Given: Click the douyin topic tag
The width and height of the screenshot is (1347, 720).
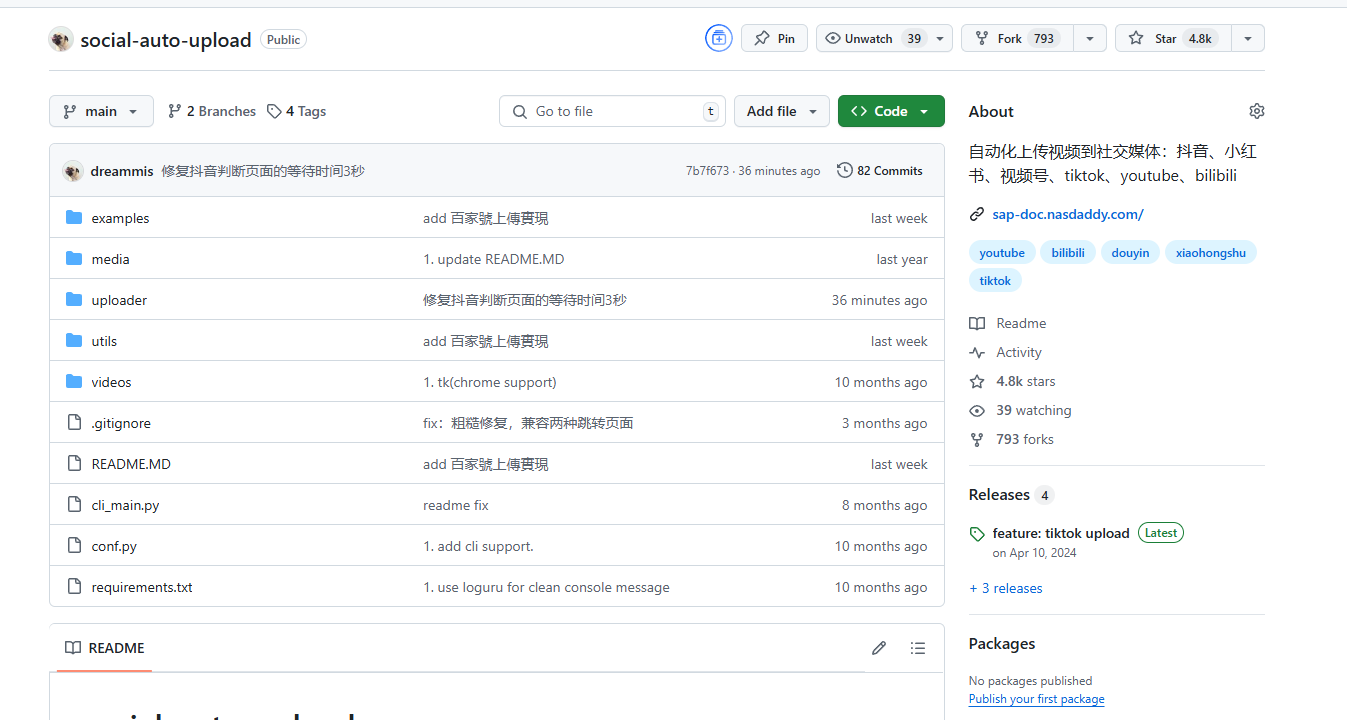Looking at the screenshot, I should point(1130,253).
